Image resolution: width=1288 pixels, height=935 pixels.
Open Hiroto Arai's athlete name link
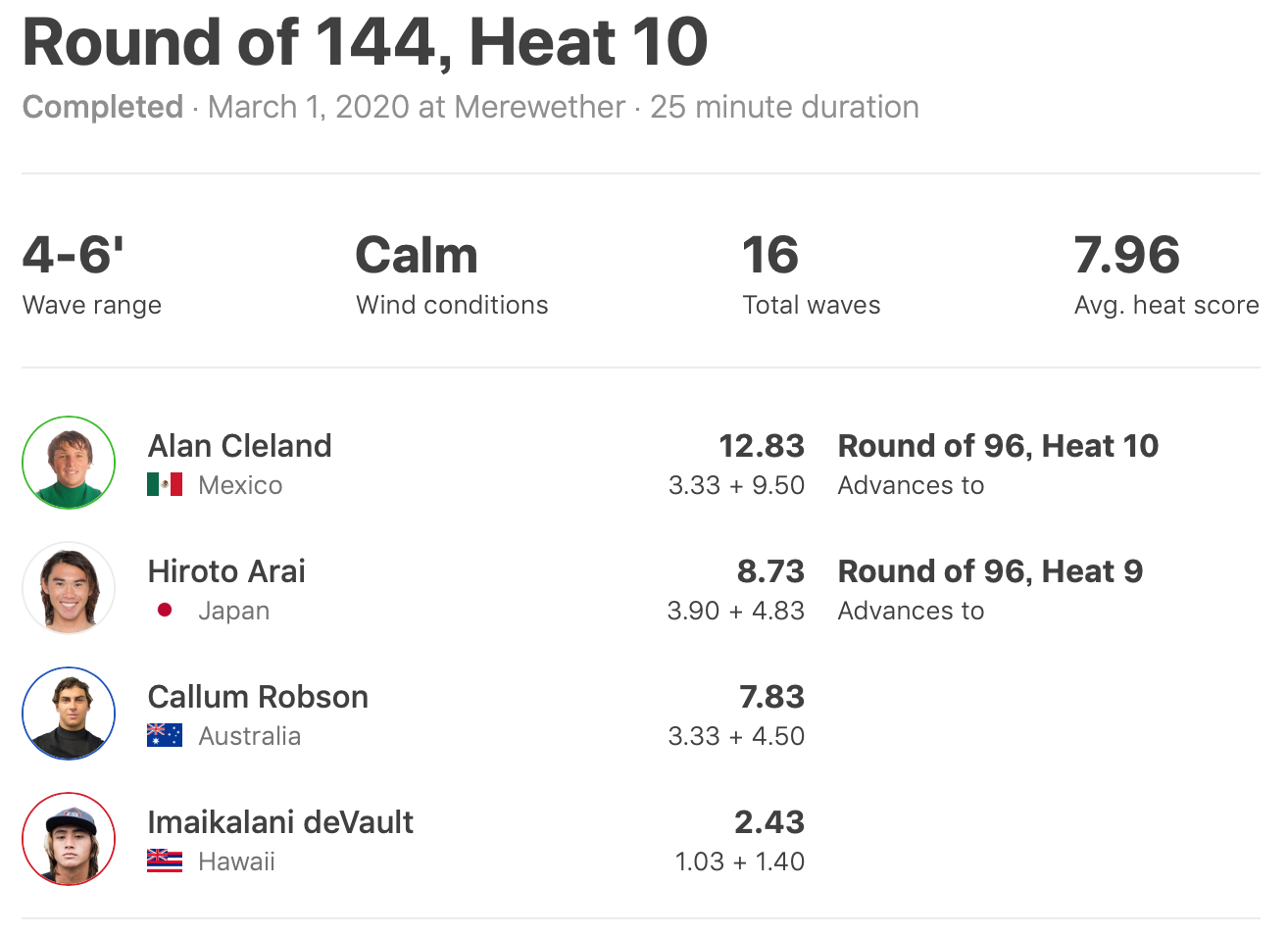click(226, 571)
